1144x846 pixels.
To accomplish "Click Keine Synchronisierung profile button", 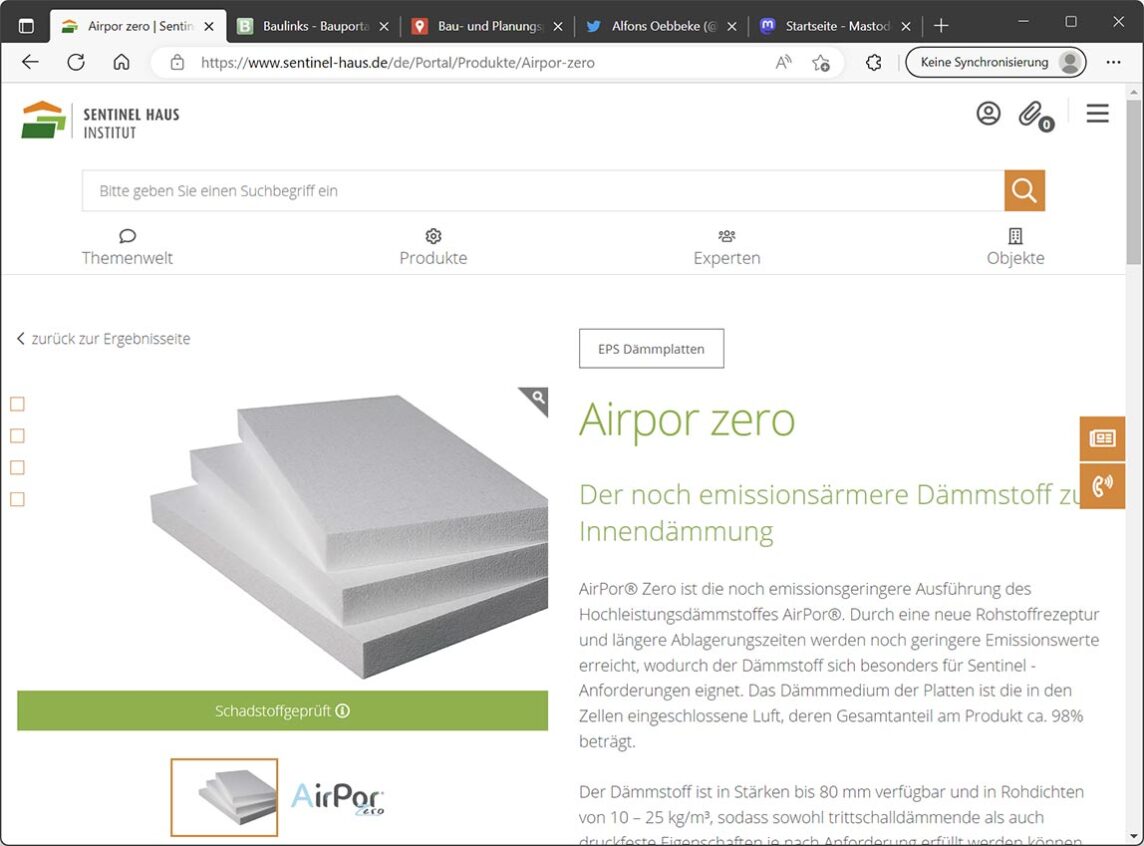I will point(996,62).
